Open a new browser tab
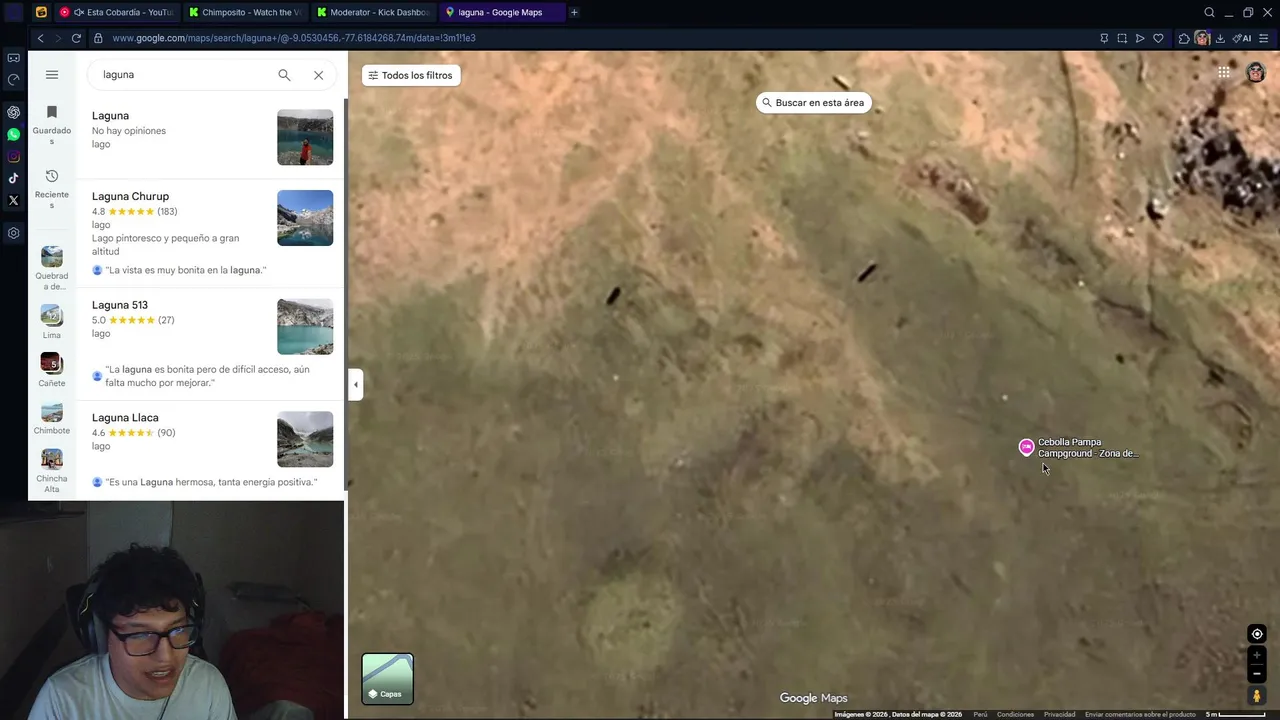Image resolution: width=1280 pixels, height=720 pixels. 574,12
